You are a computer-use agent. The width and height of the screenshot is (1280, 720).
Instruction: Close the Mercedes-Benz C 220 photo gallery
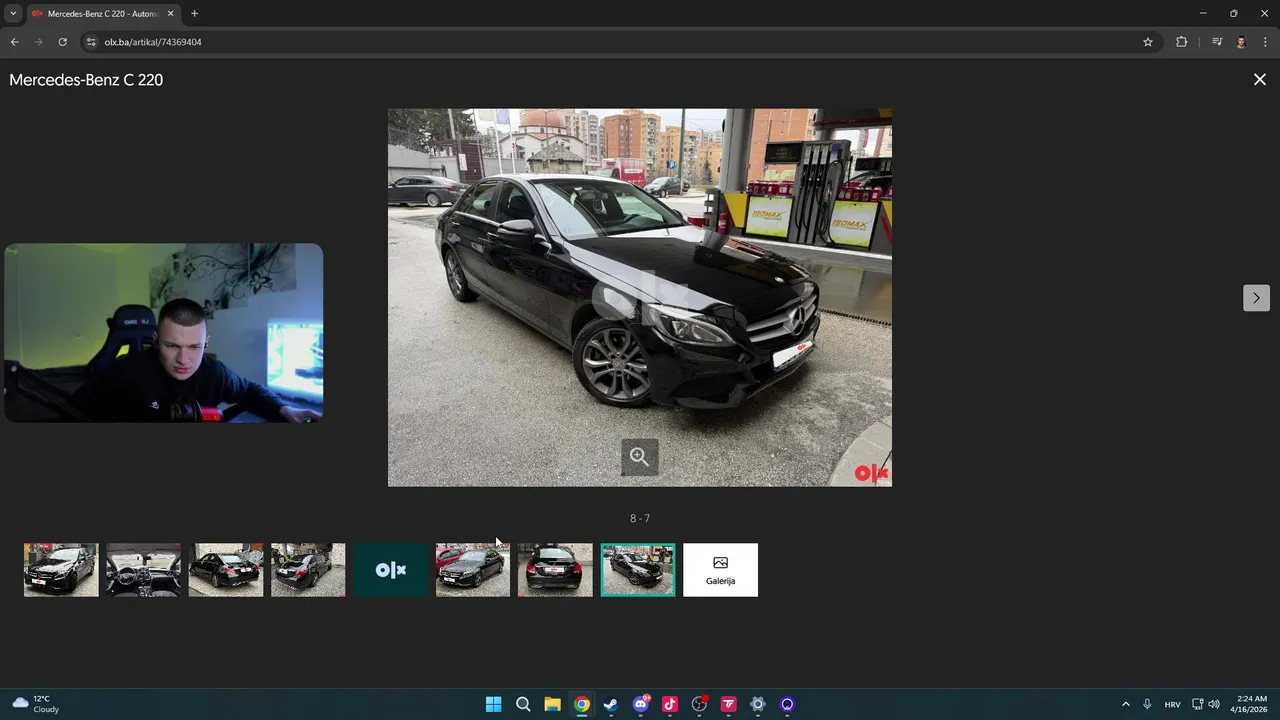pos(1259,80)
